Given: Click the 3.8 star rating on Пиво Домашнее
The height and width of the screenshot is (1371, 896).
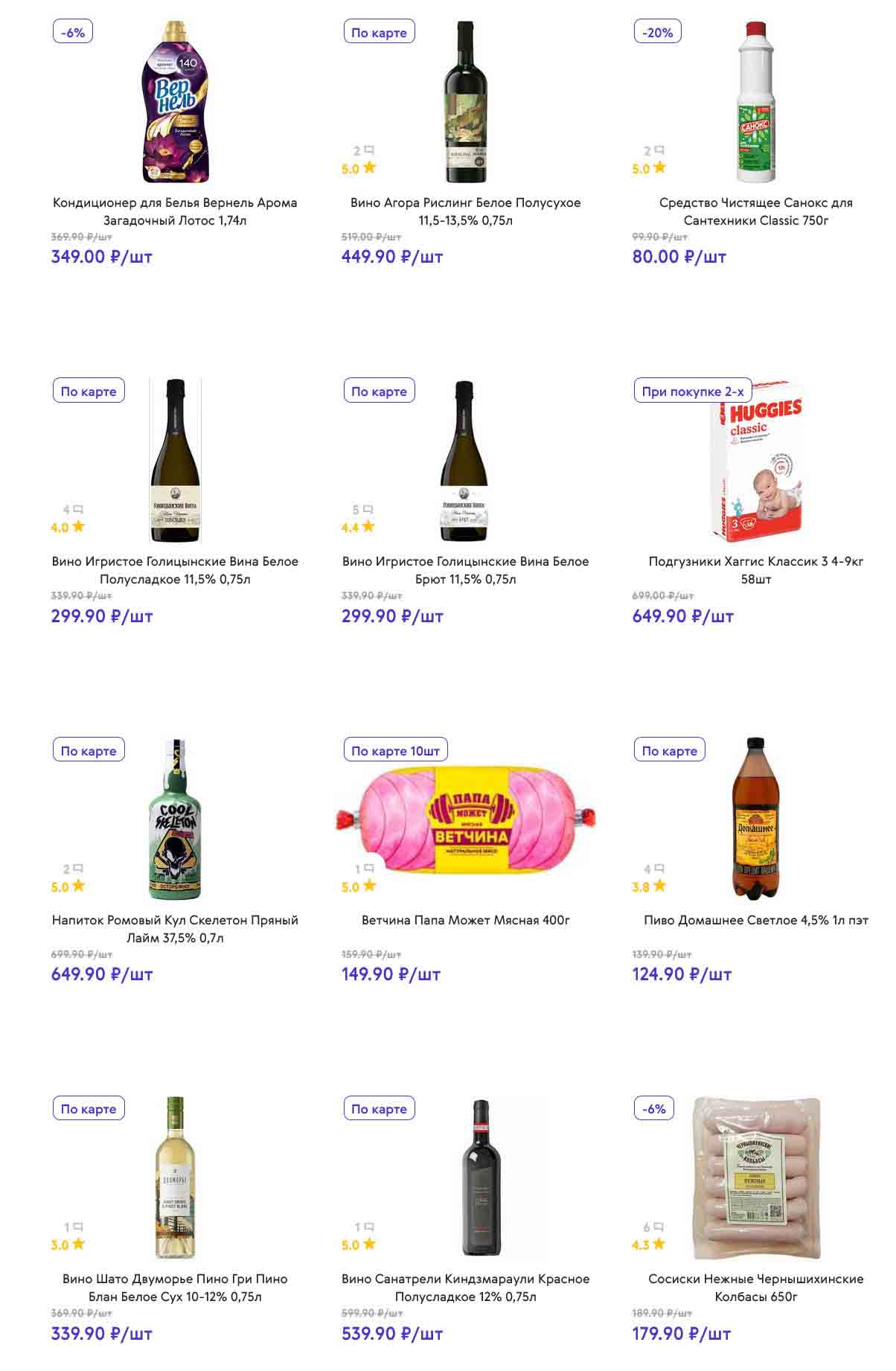Looking at the screenshot, I should [649, 886].
